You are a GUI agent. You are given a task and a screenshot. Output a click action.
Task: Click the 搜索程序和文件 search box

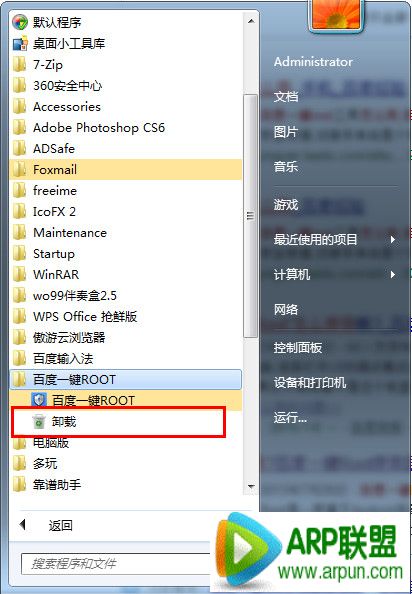coord(115,564)
